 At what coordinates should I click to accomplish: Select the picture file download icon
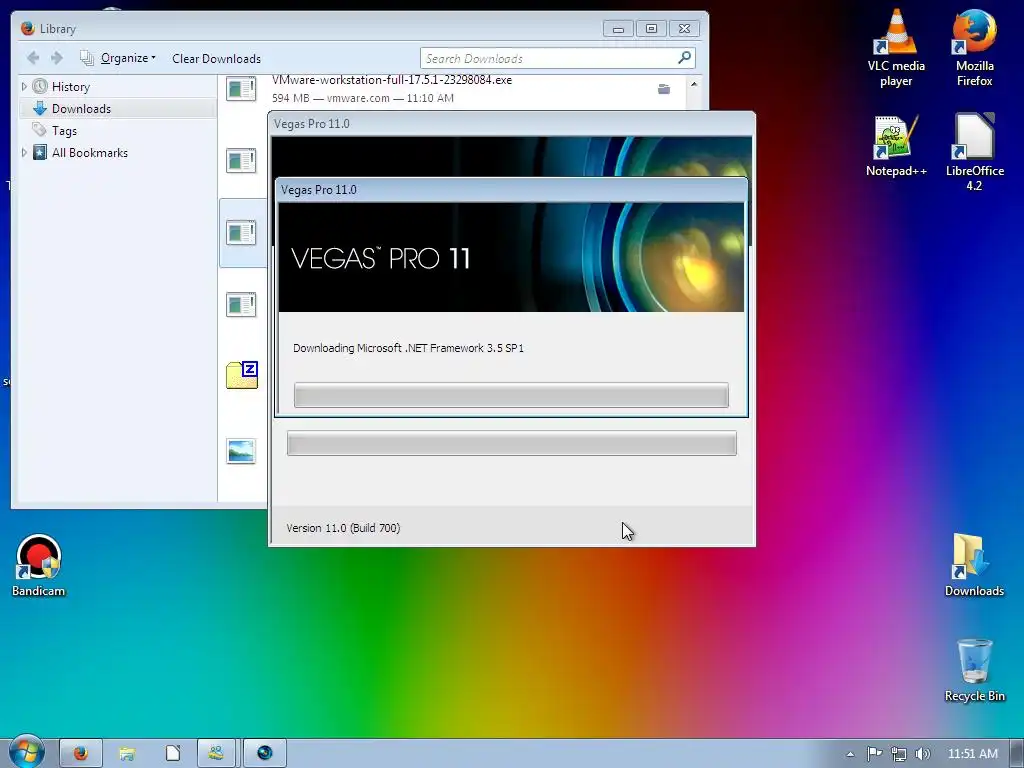[x=241, y=451]
